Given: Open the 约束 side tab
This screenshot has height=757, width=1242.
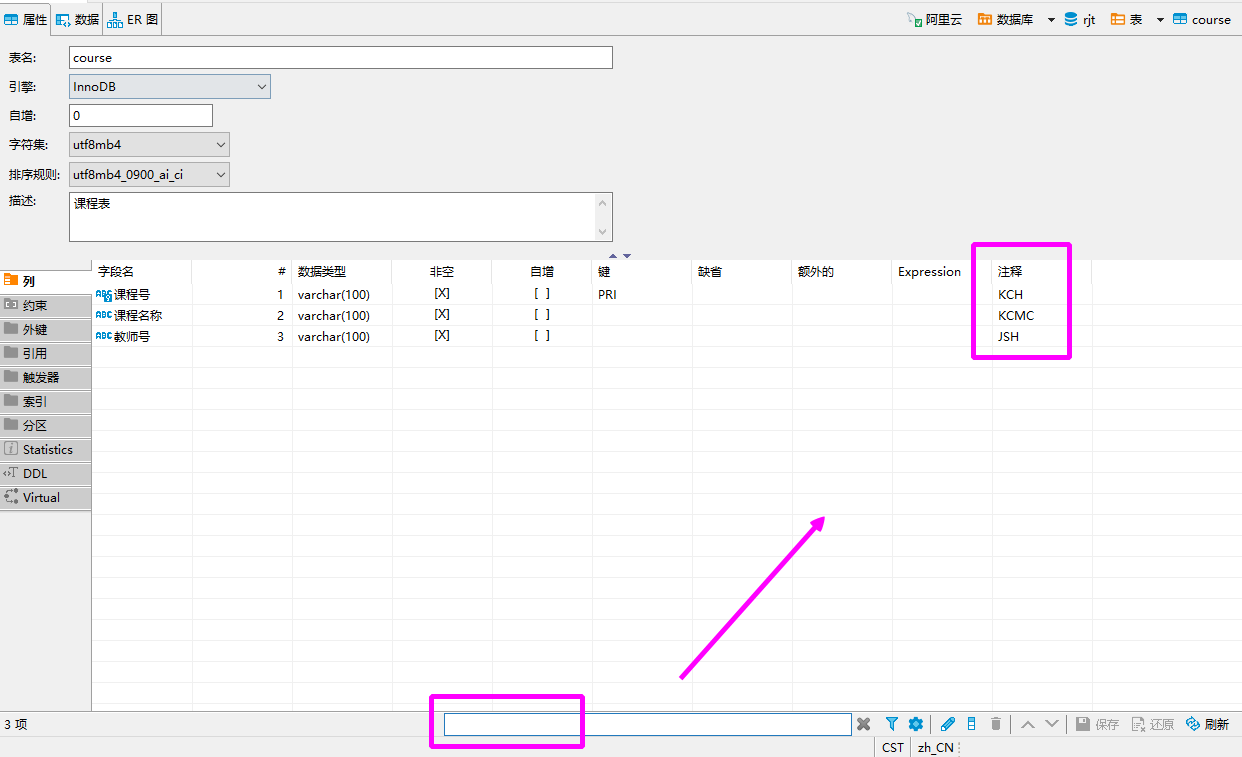Looking at the screenshot, I should [46, 305].
